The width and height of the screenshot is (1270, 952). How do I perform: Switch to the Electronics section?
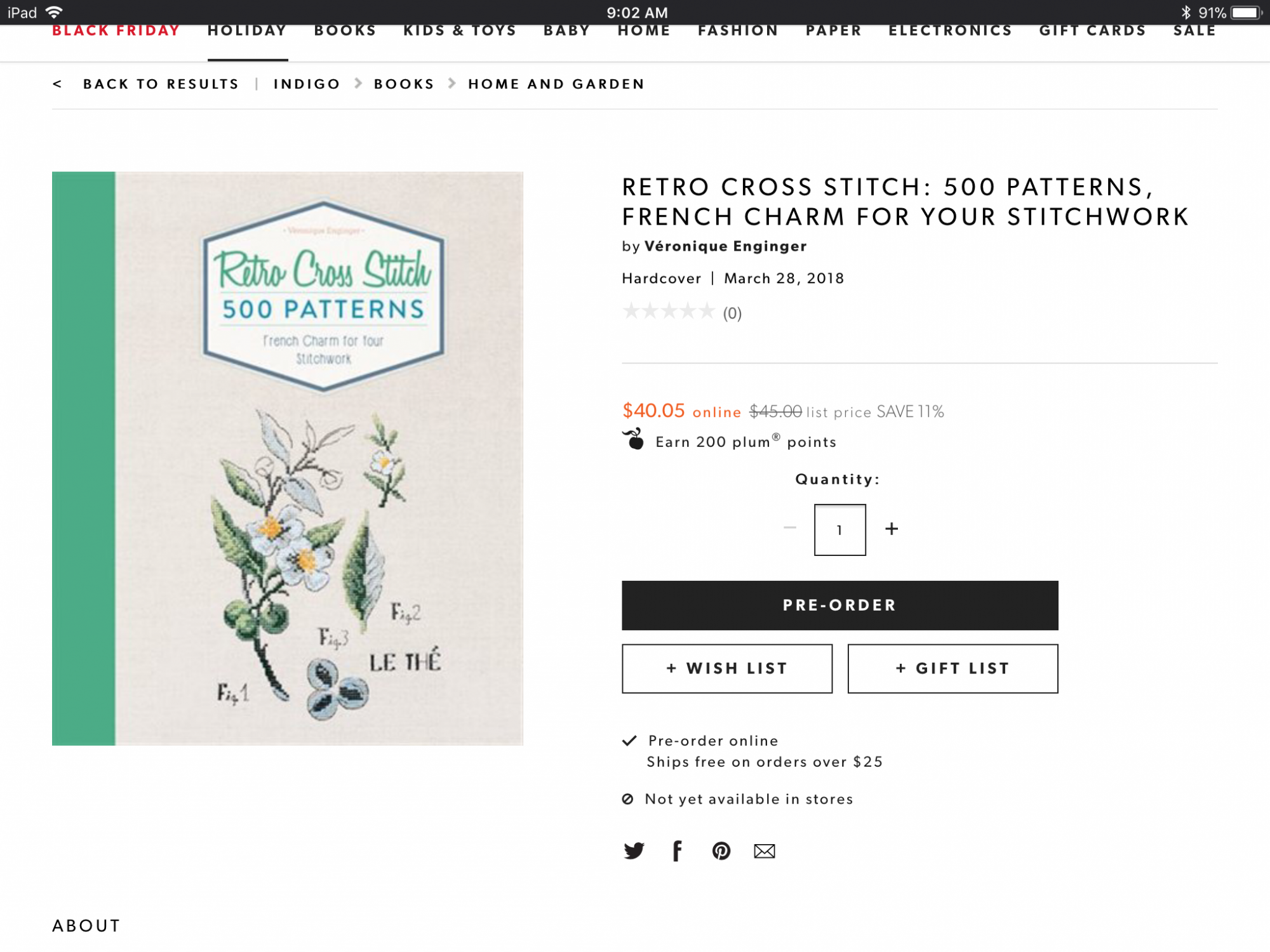[x=950, y=32]
